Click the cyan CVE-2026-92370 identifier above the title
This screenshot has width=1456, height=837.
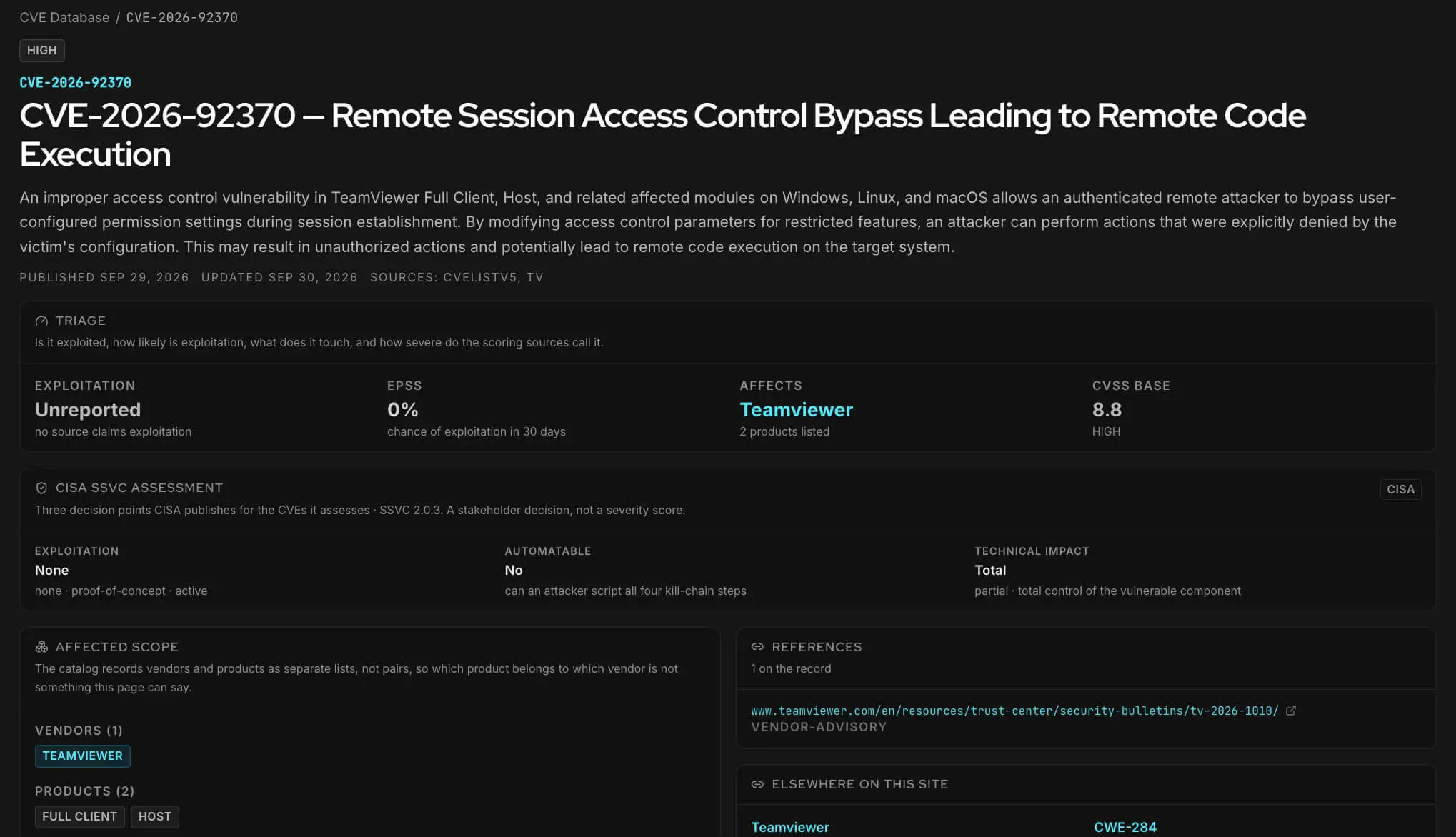point(76,83)
